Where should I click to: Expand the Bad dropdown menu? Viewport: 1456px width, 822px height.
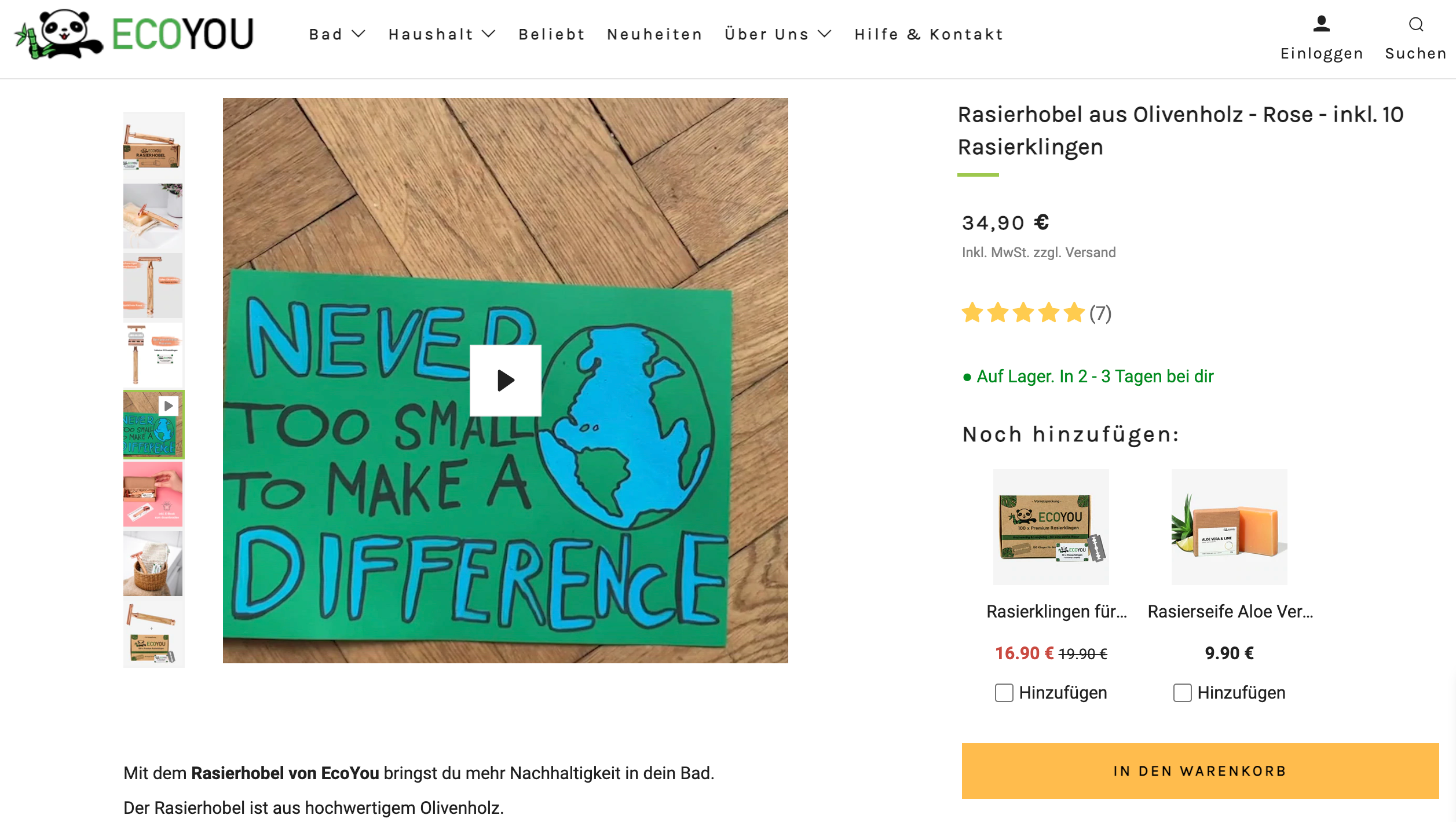(x=337, y=34)
